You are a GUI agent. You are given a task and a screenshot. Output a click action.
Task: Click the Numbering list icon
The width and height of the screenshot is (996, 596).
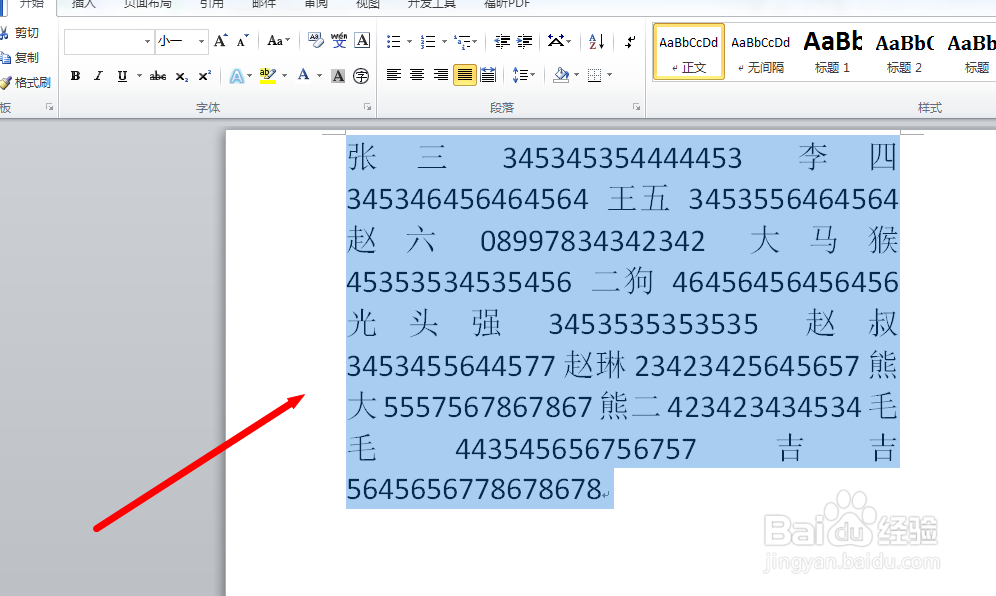[428, 42]
